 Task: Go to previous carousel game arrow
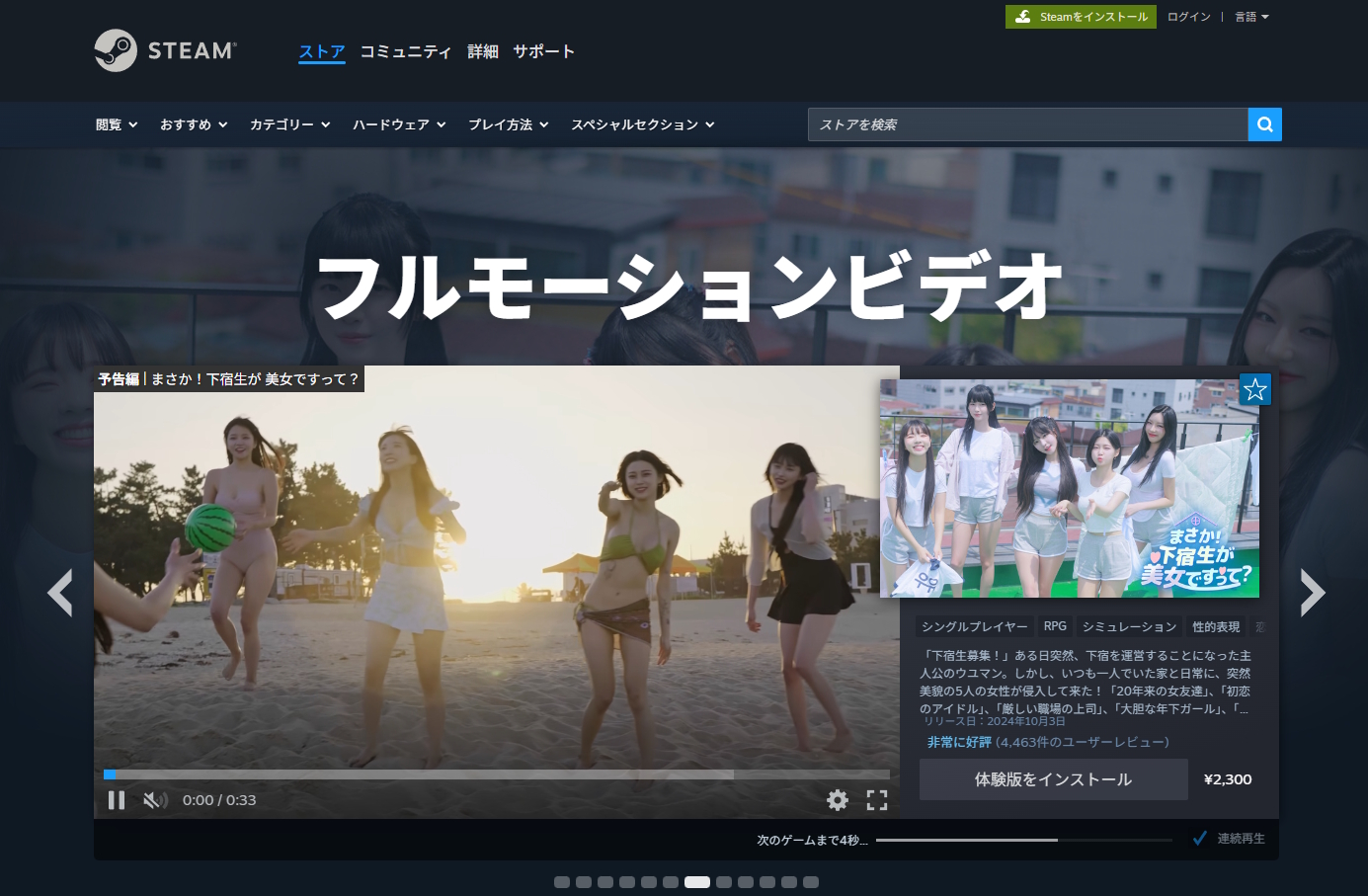click(60, 593)
